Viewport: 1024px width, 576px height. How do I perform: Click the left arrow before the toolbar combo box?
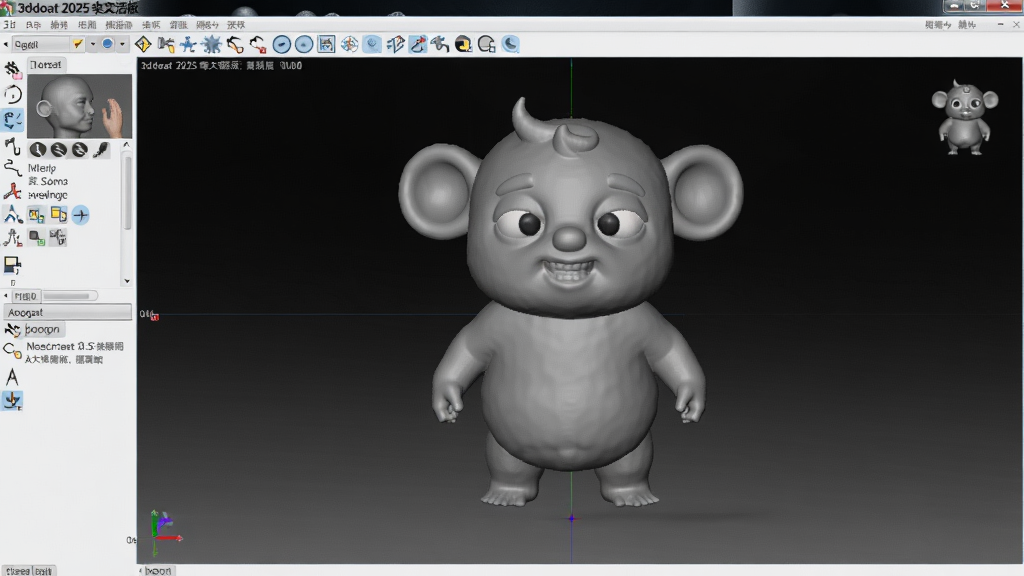(x=6, y=44)
